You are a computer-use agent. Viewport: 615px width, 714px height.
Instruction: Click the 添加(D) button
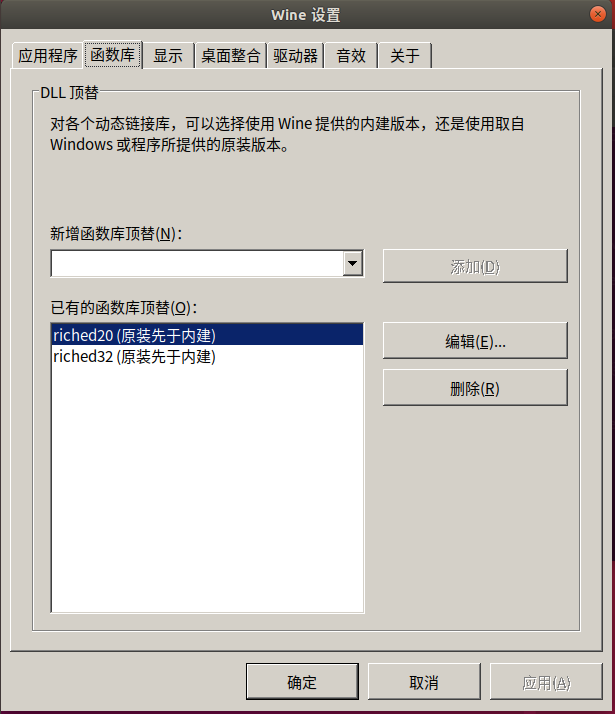[x=475, y=266]
